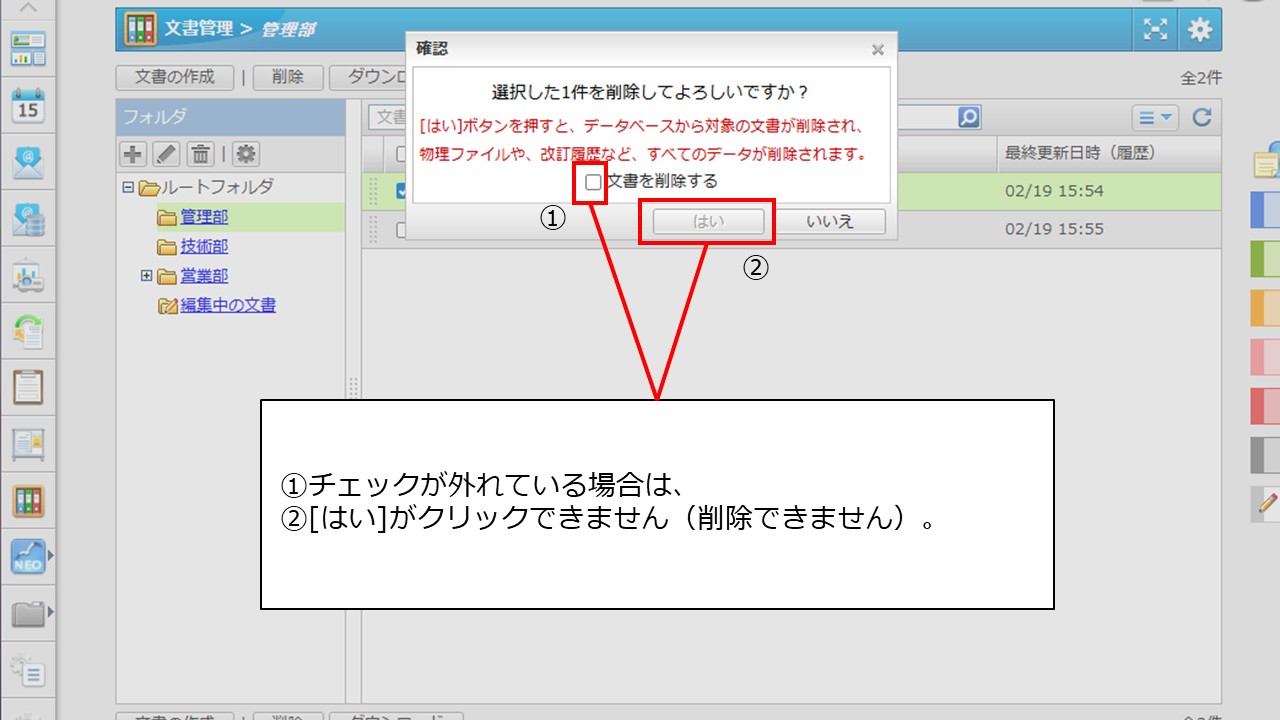The width and height of the screenshot is (1280, 720).
Task: Open the clipboard icon in left sidebar
Action: click(28, 387)
